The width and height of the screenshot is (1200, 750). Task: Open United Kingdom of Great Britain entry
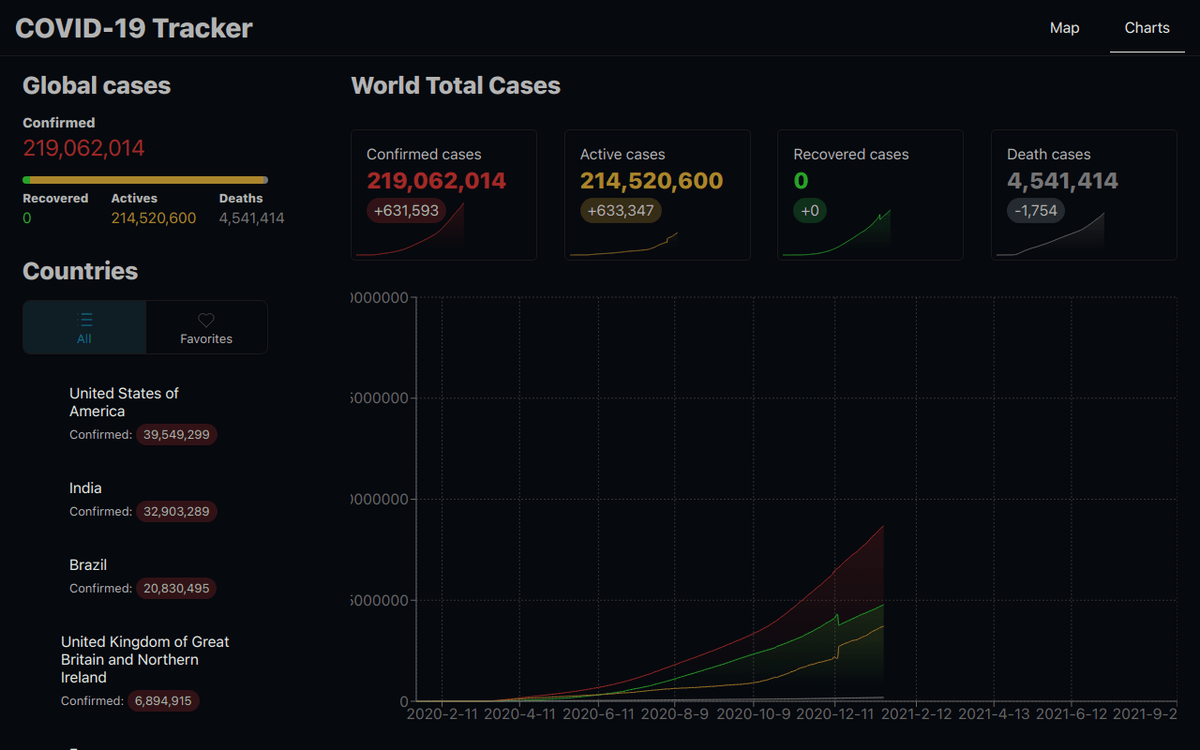click(145, 659)
